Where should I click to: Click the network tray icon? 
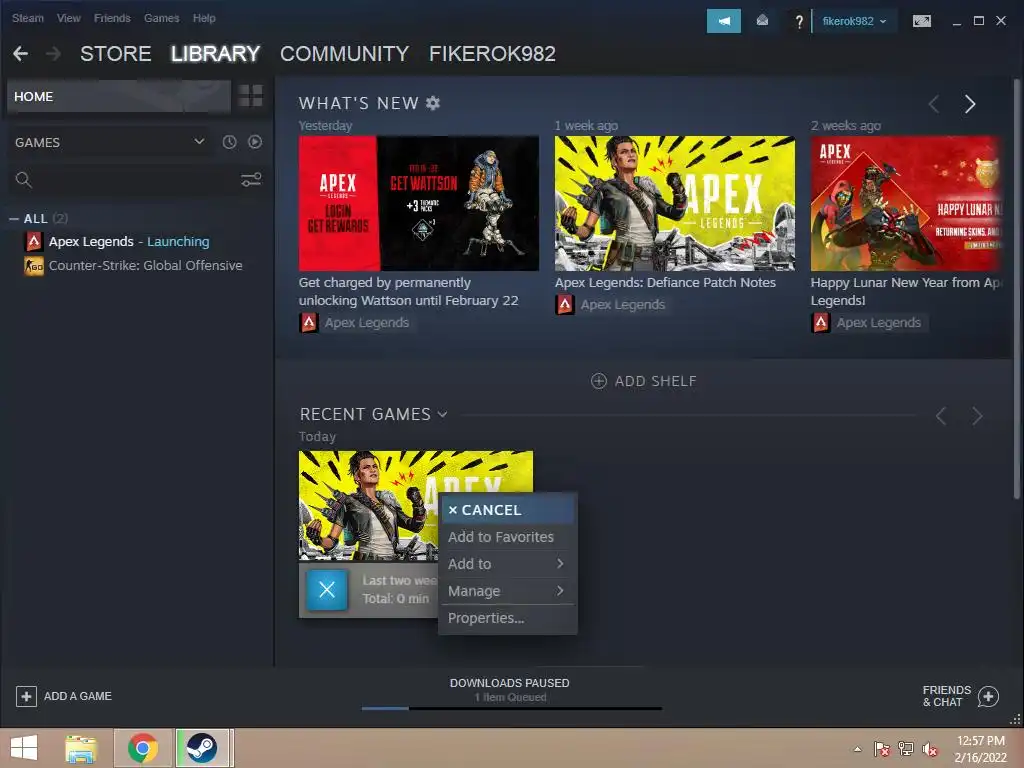click(906, 749)
